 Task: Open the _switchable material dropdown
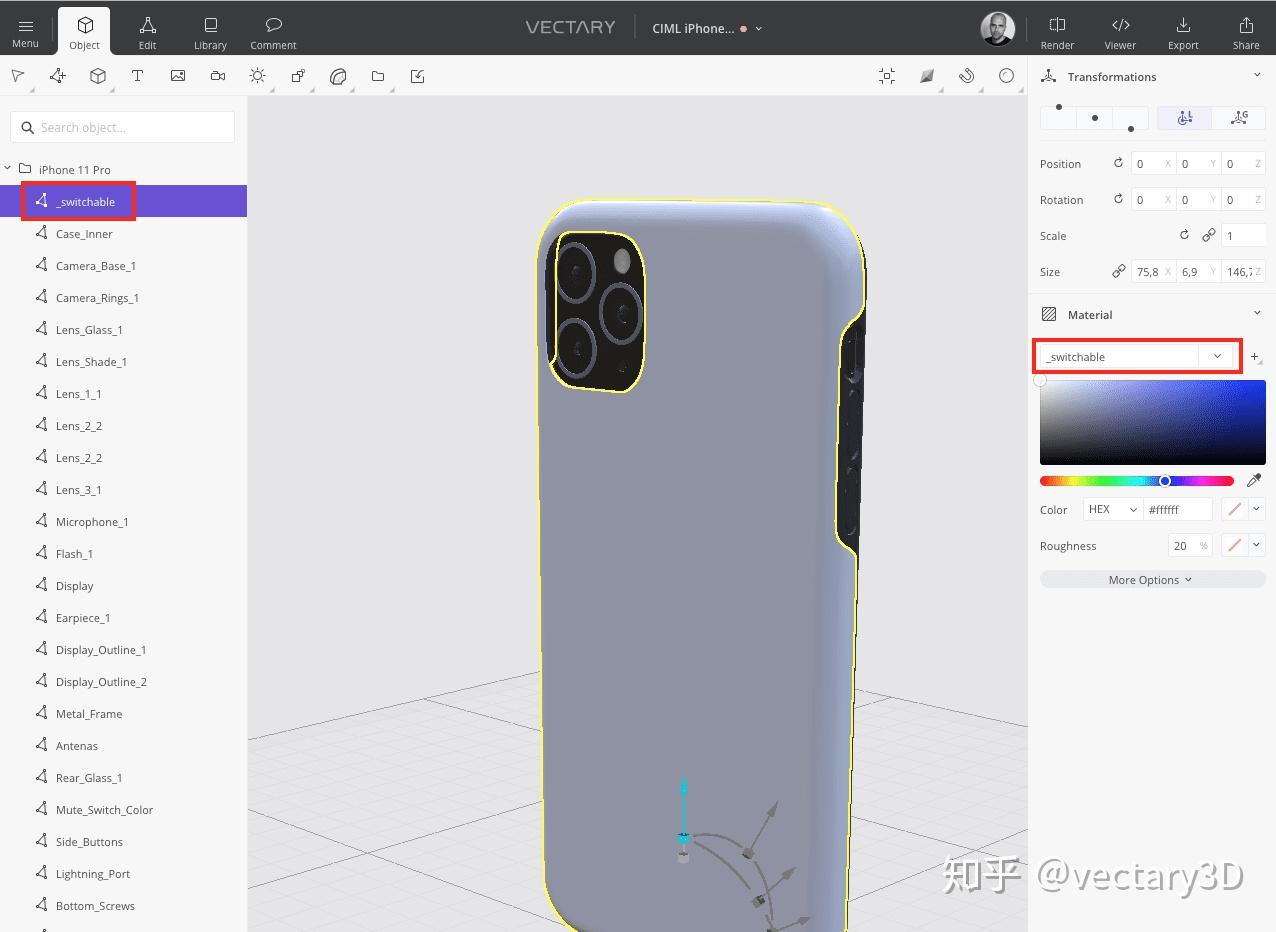tap(1217, 356)
